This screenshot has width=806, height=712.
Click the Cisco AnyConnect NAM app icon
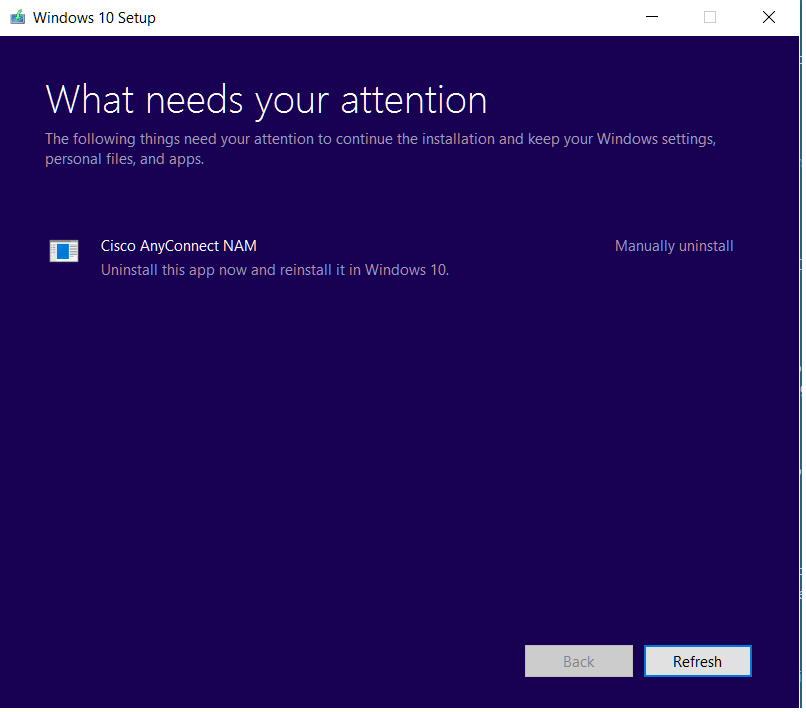pyautogui.click(x=64, y=251)
